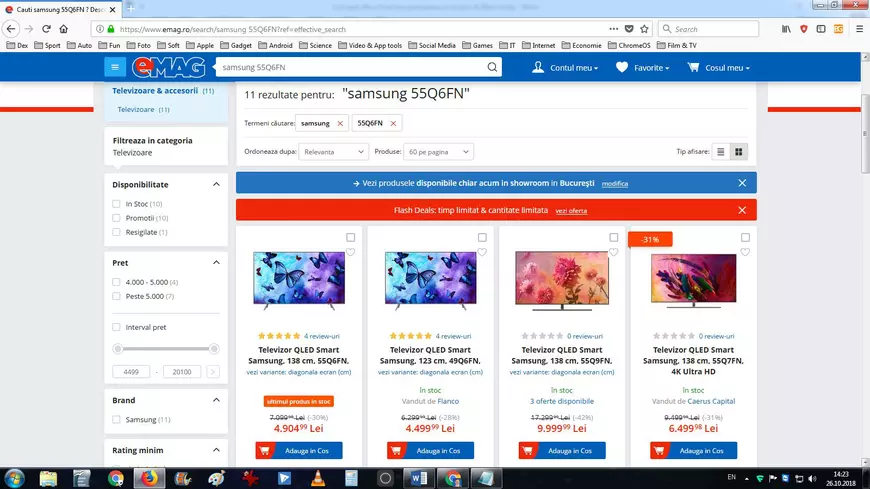Screen dimensions: 870x489
Task: Collapse the Disponibilitate filter section
Action: (216, 184)
